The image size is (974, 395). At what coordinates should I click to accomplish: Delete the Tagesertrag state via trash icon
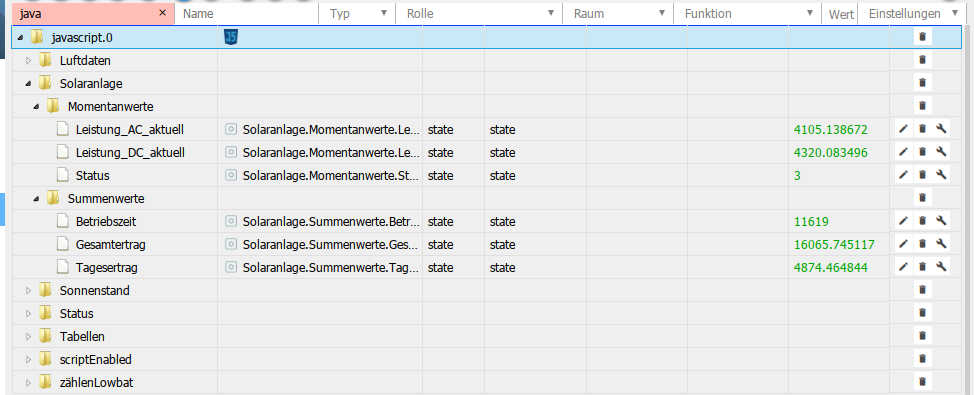click(922, 267)
